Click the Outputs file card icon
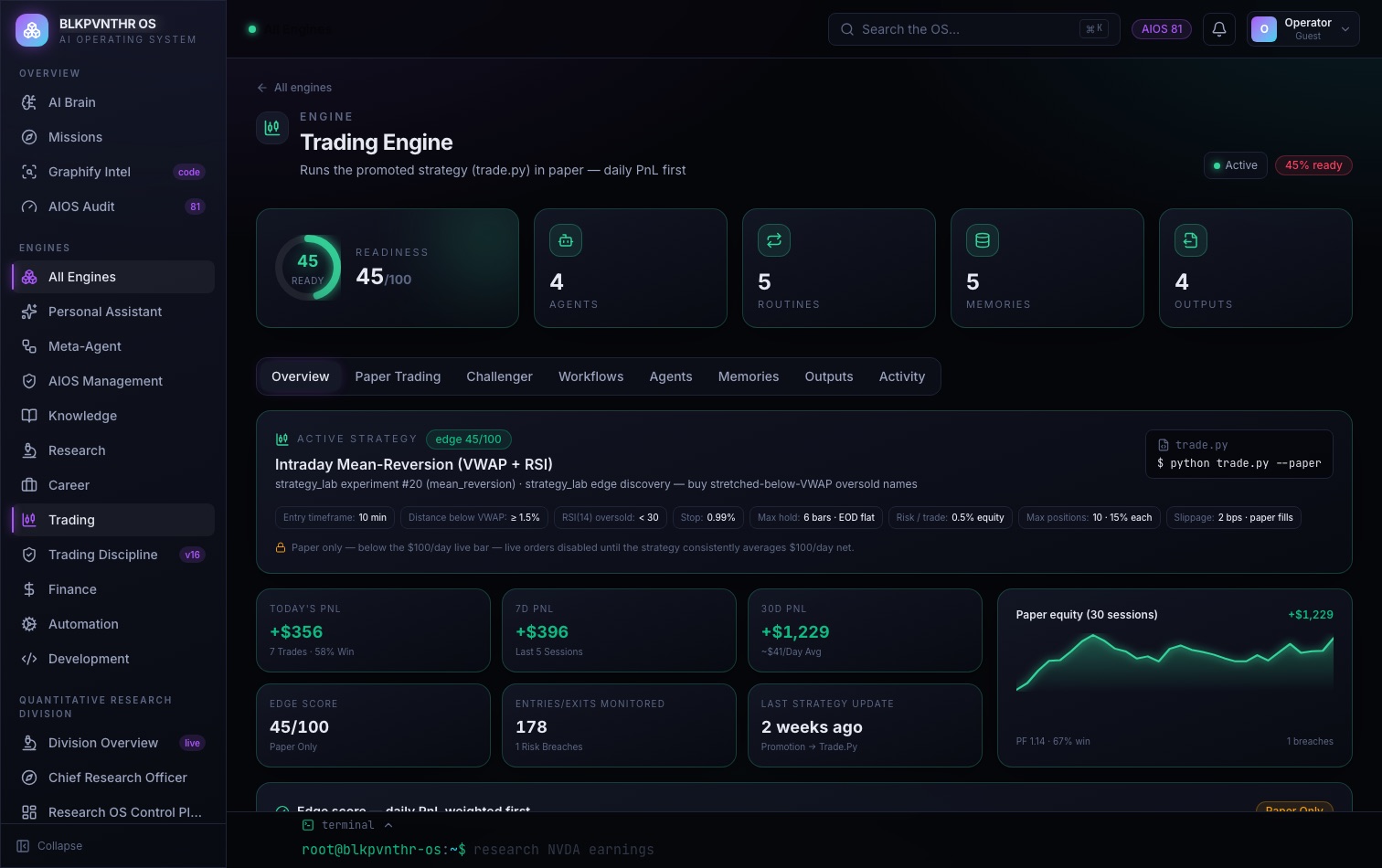Screen dimensions: 1382x868 tap(1191, 240)
